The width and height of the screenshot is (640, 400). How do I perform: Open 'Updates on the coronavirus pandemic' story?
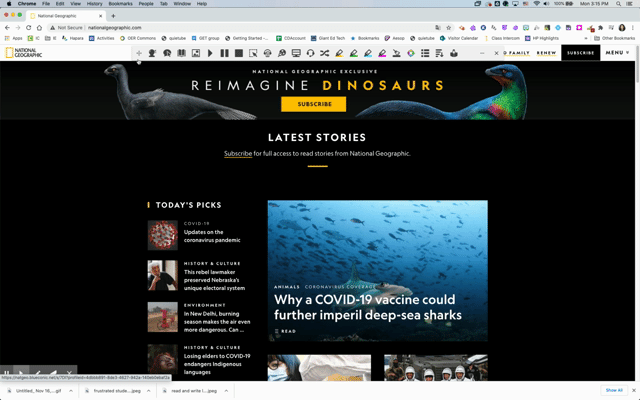pyautogui.click(x=212, y=236)
